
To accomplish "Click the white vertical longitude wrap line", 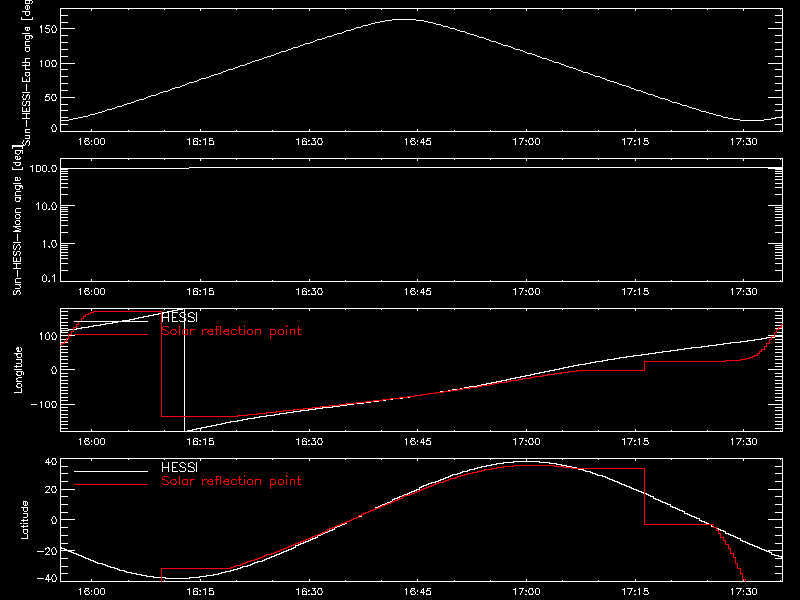I will click(x=184, y=370).
